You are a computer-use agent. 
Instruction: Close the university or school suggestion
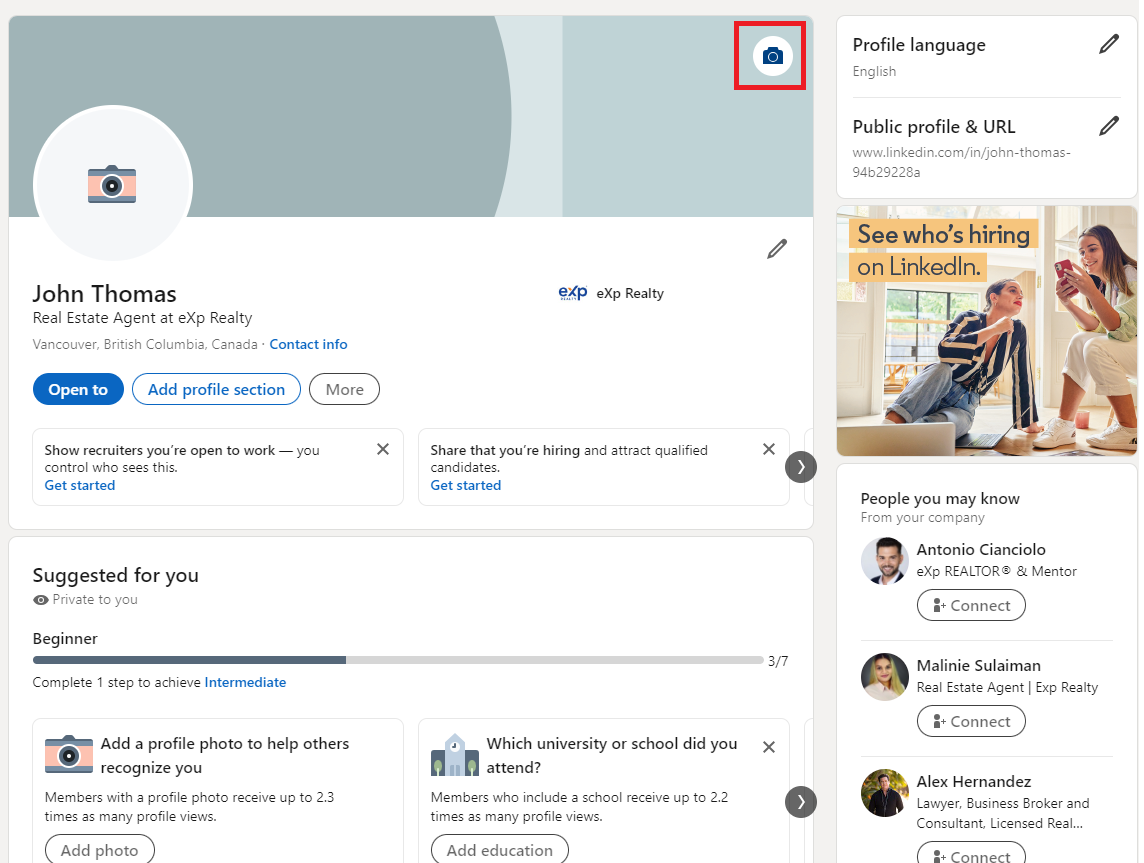point(769,747)
